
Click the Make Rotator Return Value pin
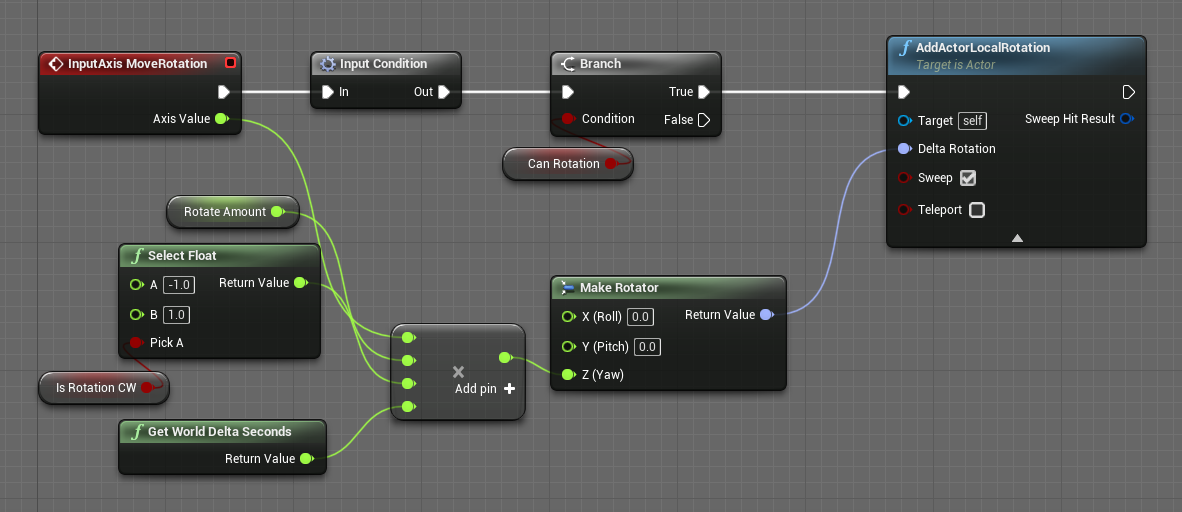(766, 314)
